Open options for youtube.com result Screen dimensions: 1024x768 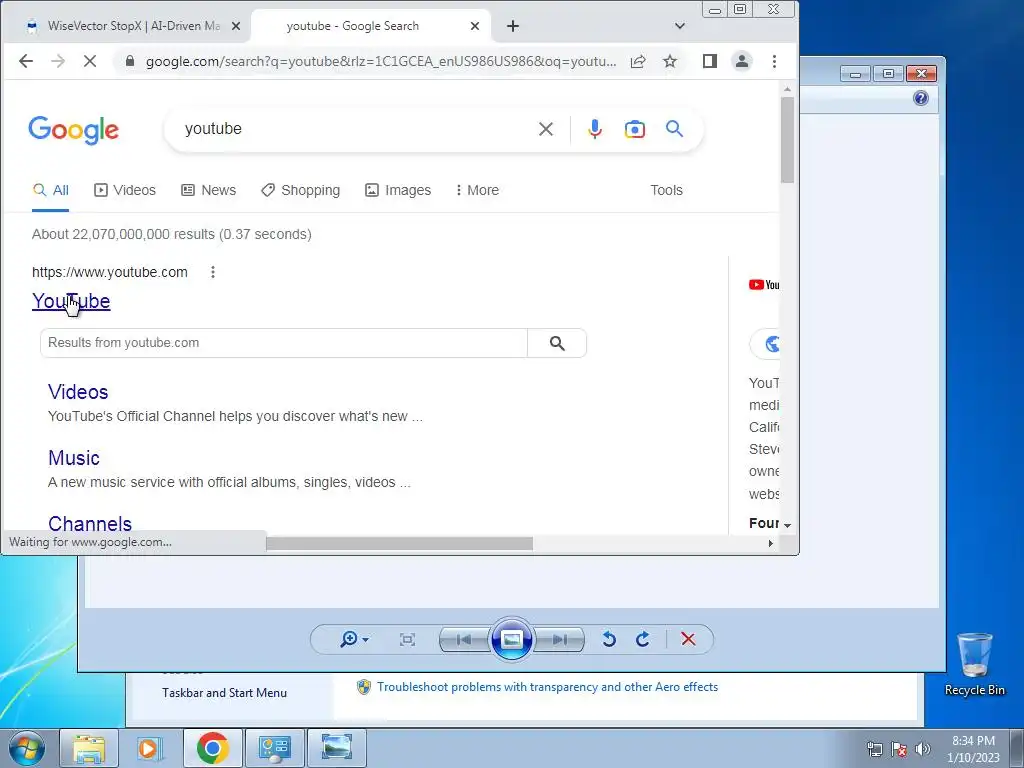212,272
